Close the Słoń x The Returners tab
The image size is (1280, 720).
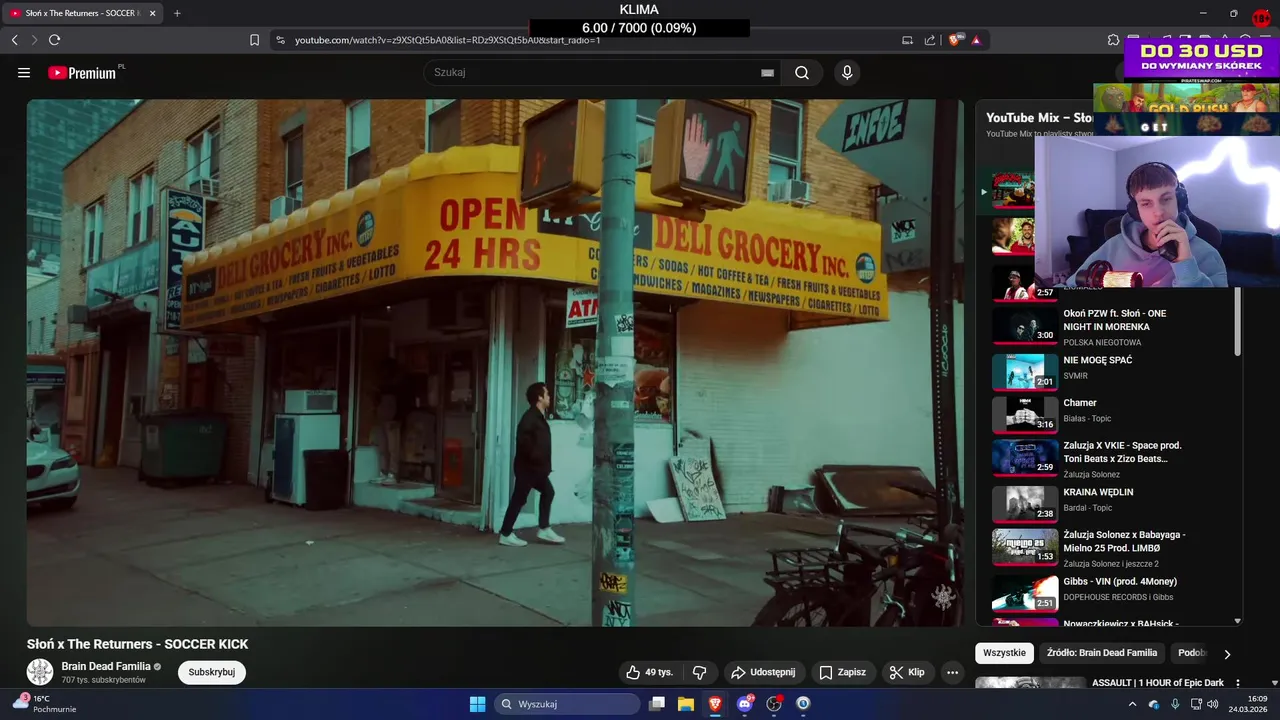152,13
